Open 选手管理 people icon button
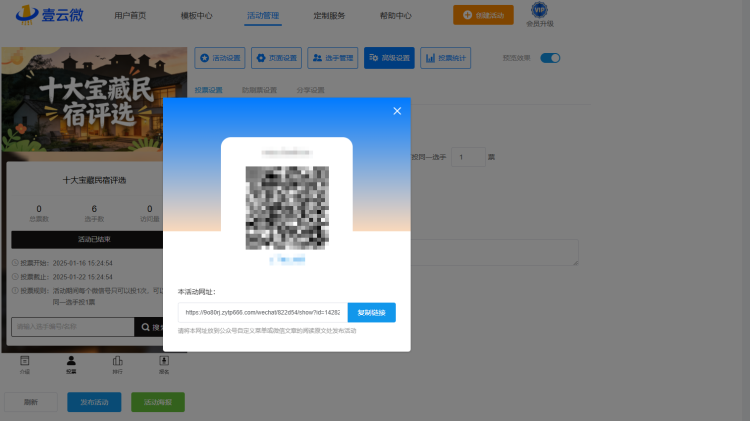Image resolution: width=750 pixels, height=421 pixels. tap(333, 58)
